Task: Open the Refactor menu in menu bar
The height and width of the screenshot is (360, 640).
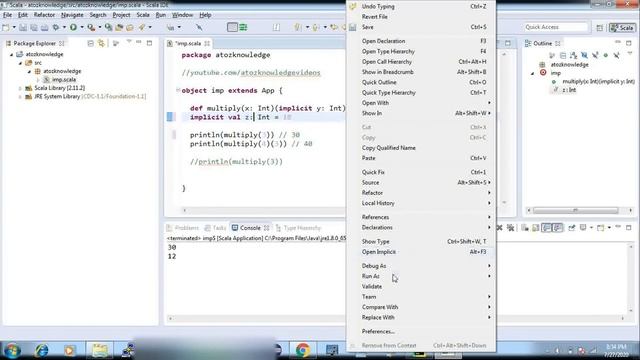Action: coord(44,15)
